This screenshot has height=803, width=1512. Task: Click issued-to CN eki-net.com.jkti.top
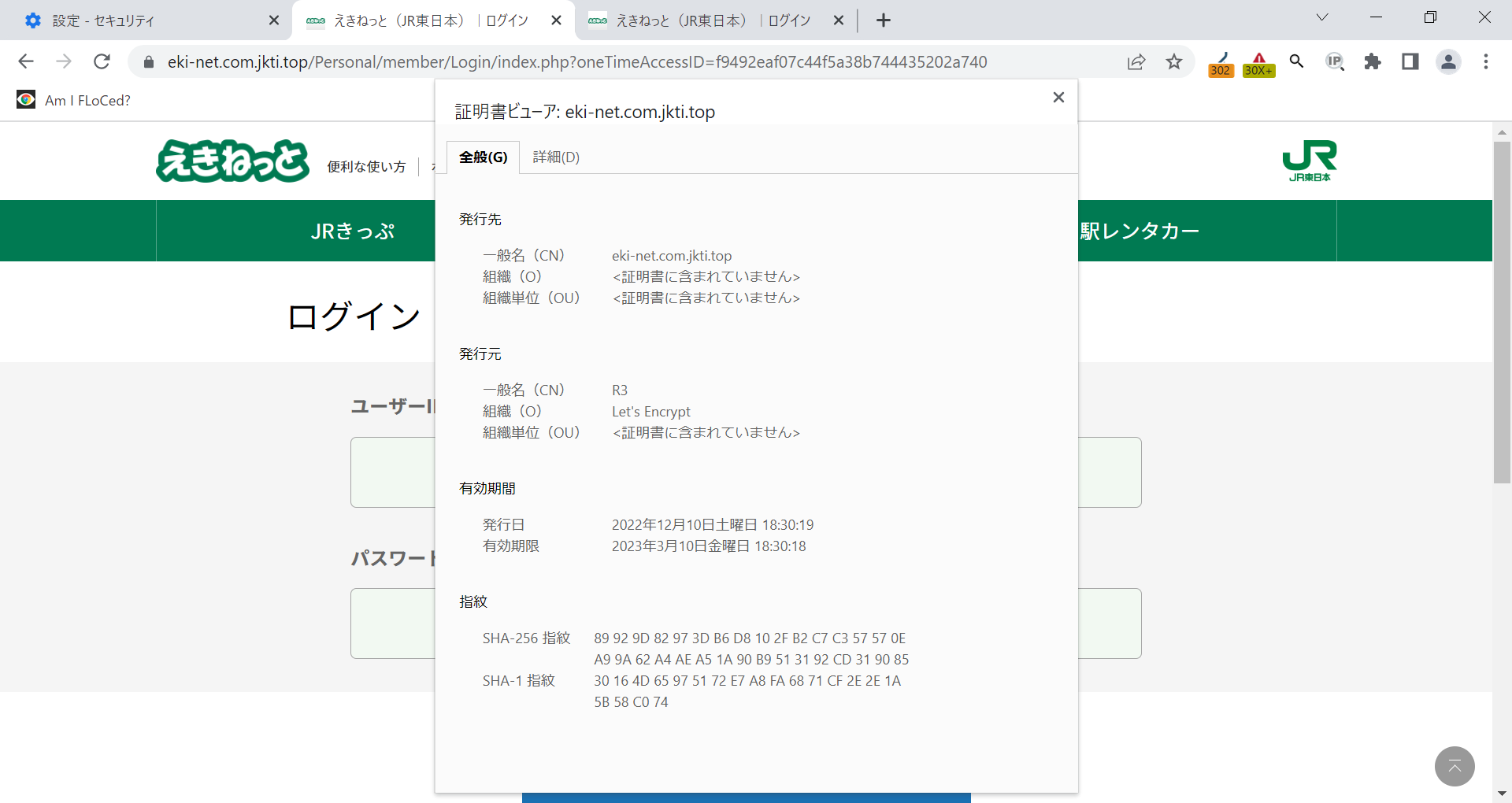coord(672,256)
